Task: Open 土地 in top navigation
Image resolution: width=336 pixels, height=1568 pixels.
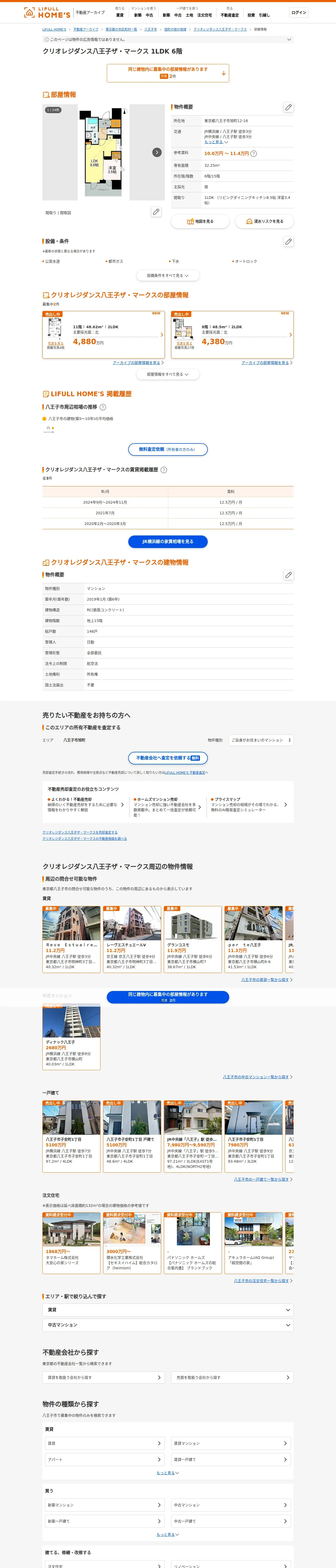Action: click(x=189, y=15)
